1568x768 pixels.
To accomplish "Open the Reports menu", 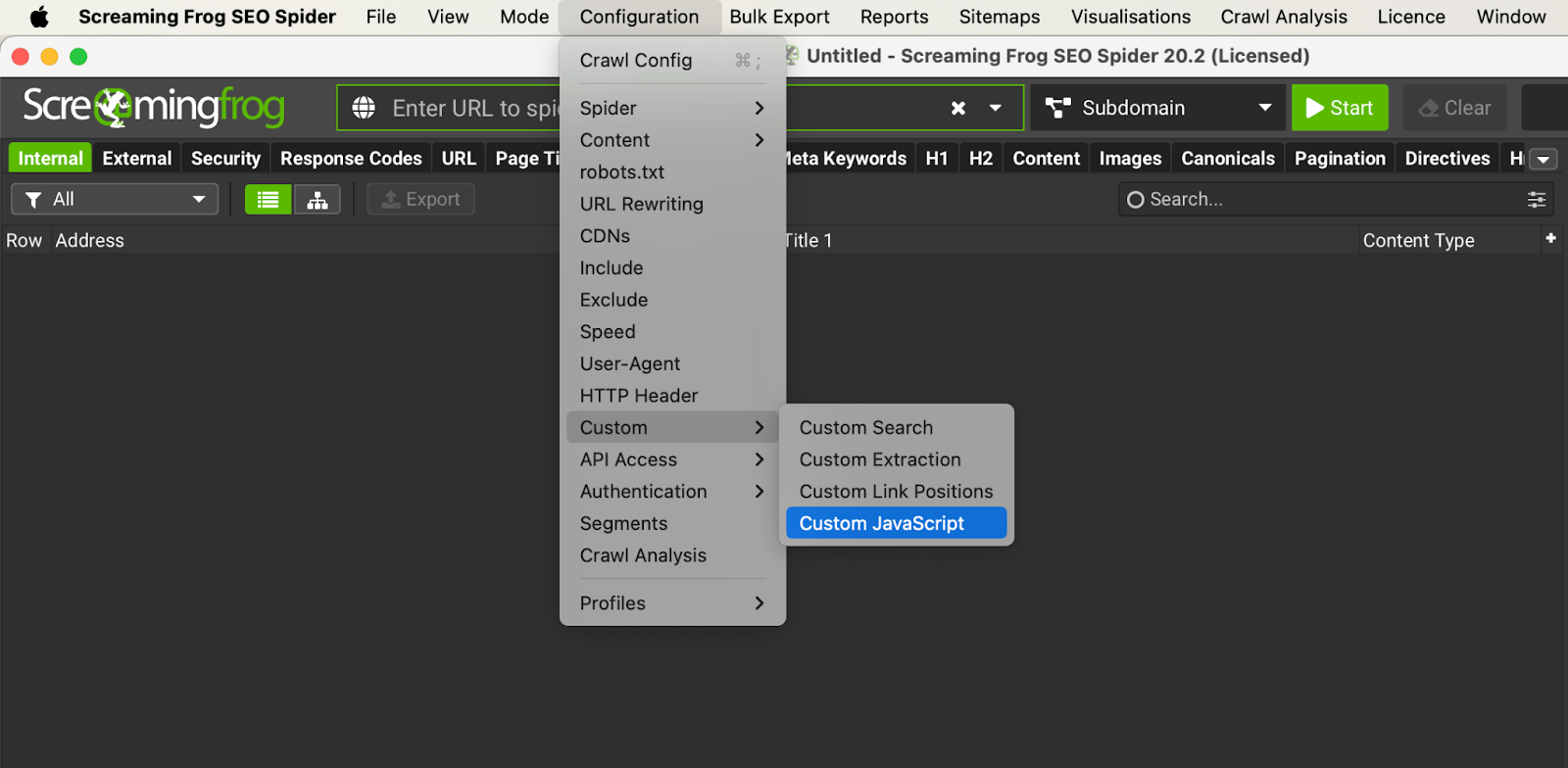I will (x=894, y=17).
